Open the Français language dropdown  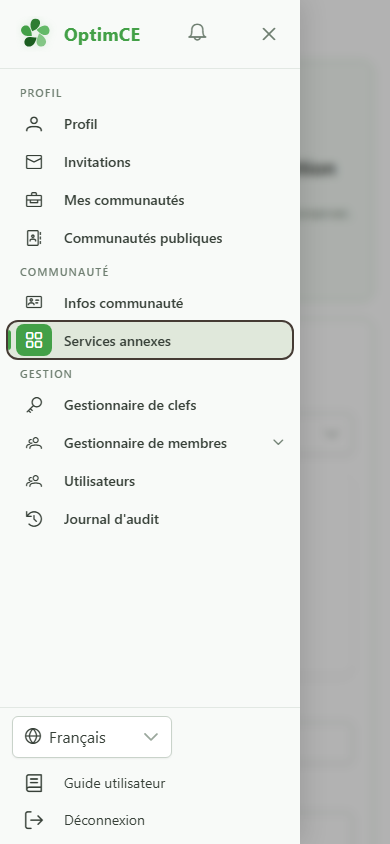(x=92, y=737)
